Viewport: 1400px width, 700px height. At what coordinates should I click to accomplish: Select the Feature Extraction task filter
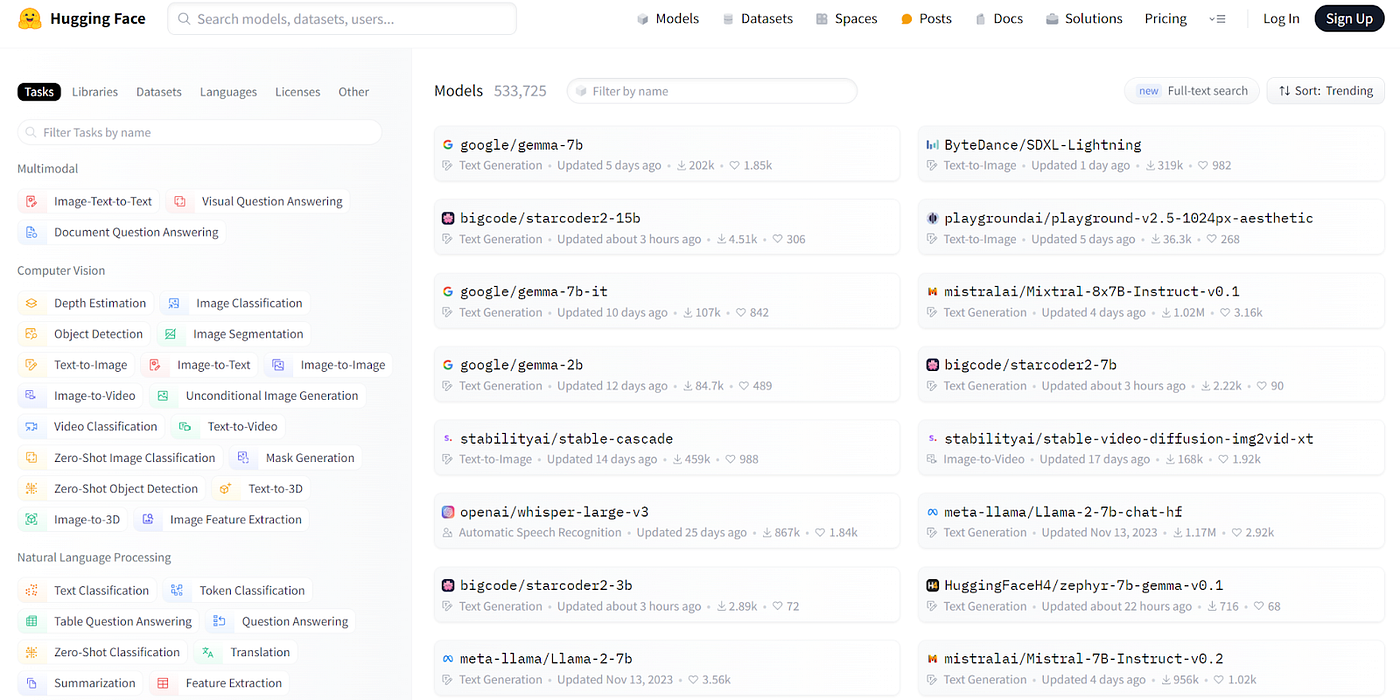[x=219, y=683]
